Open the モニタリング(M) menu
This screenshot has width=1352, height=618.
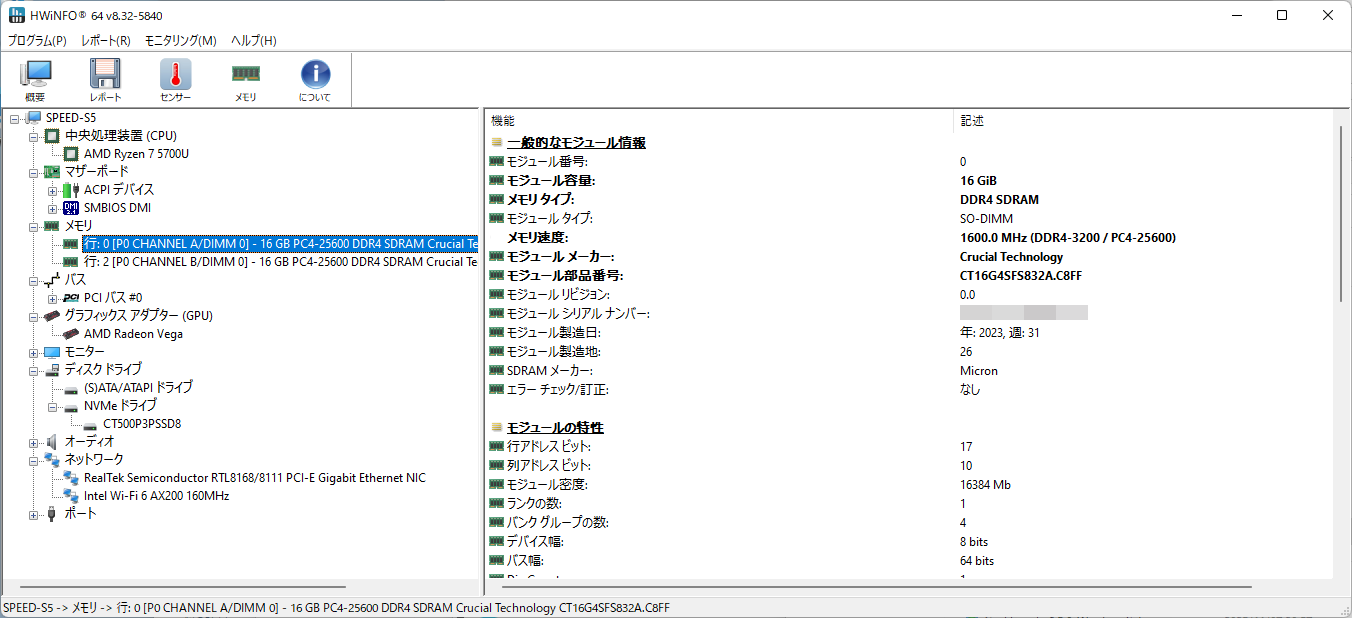(180, 41)
